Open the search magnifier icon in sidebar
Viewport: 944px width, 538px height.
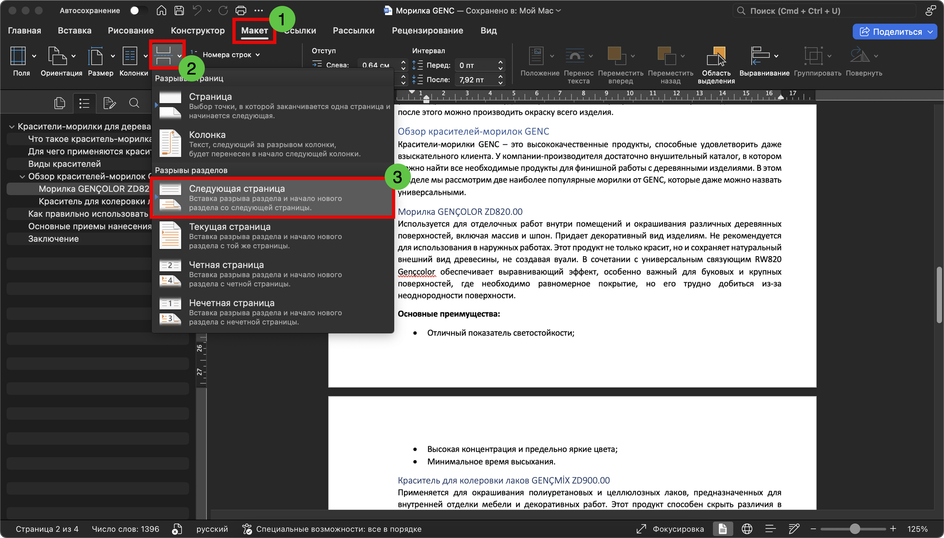click(x=134, y=104)
